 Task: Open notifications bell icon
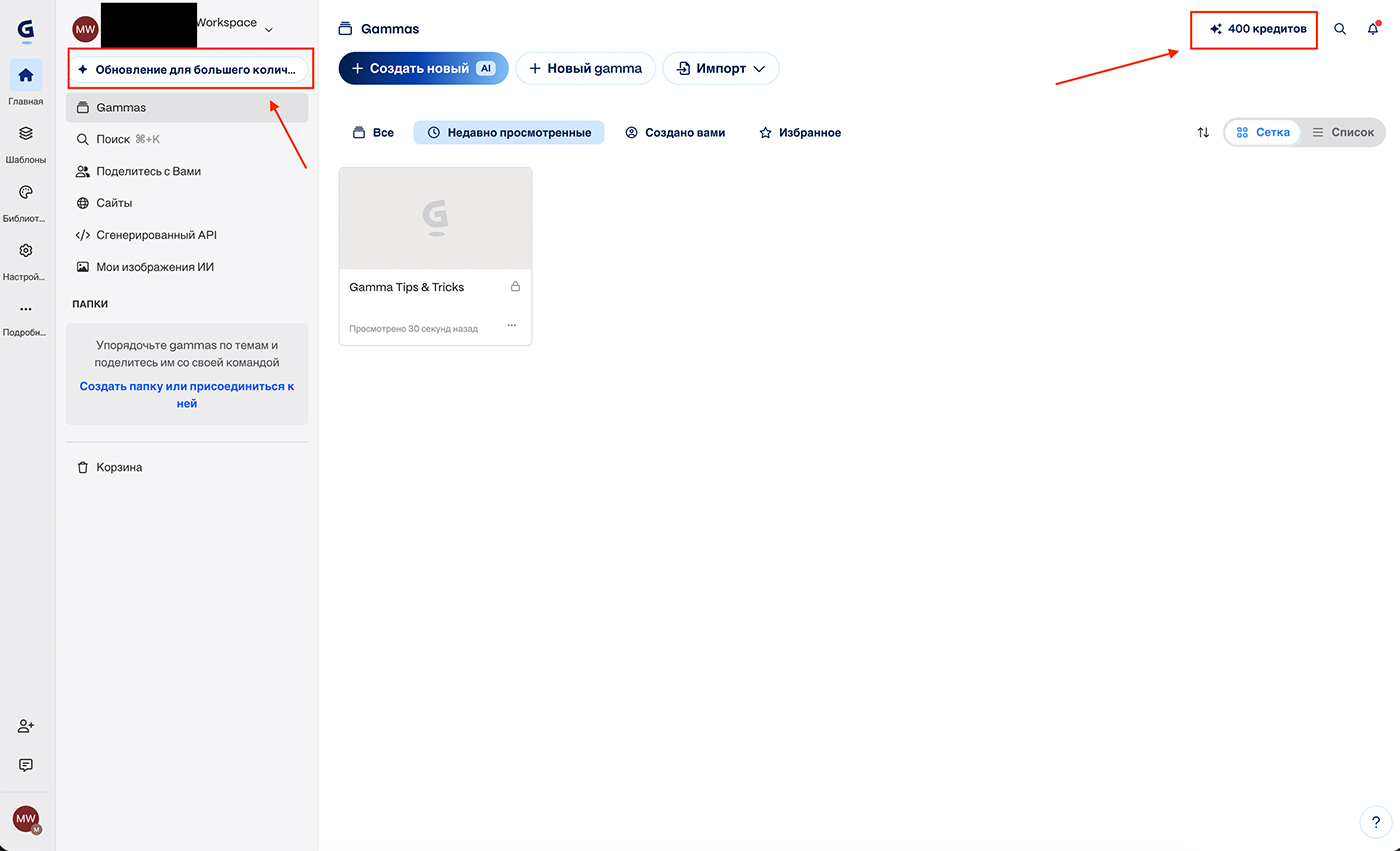1373,29
